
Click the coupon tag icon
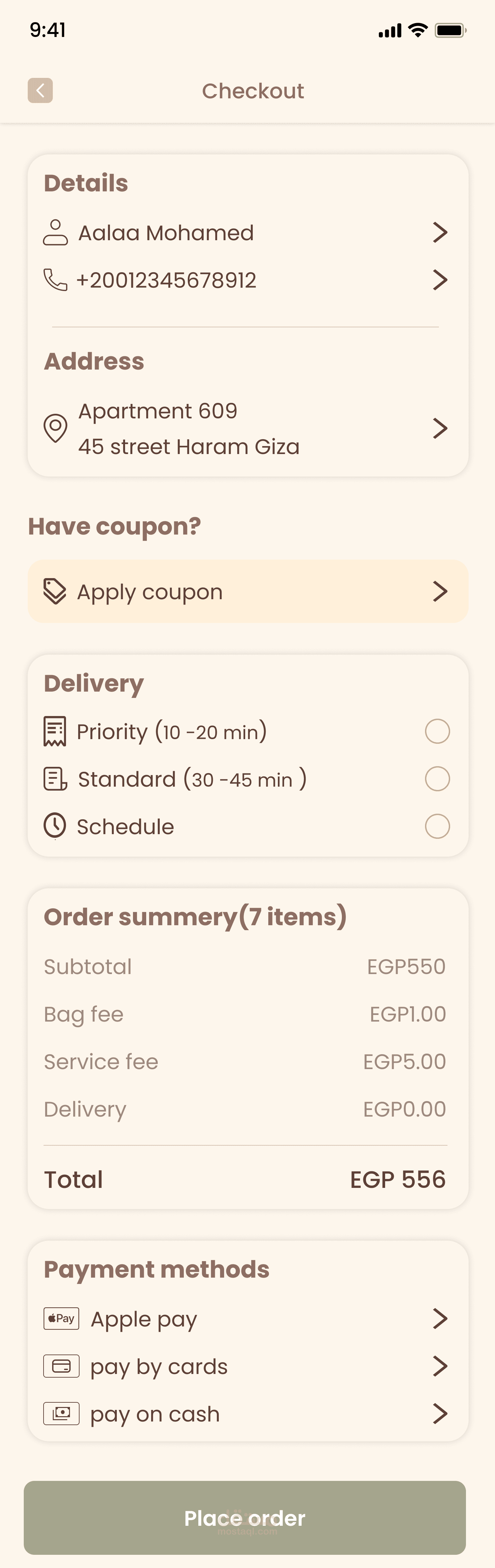55,591
